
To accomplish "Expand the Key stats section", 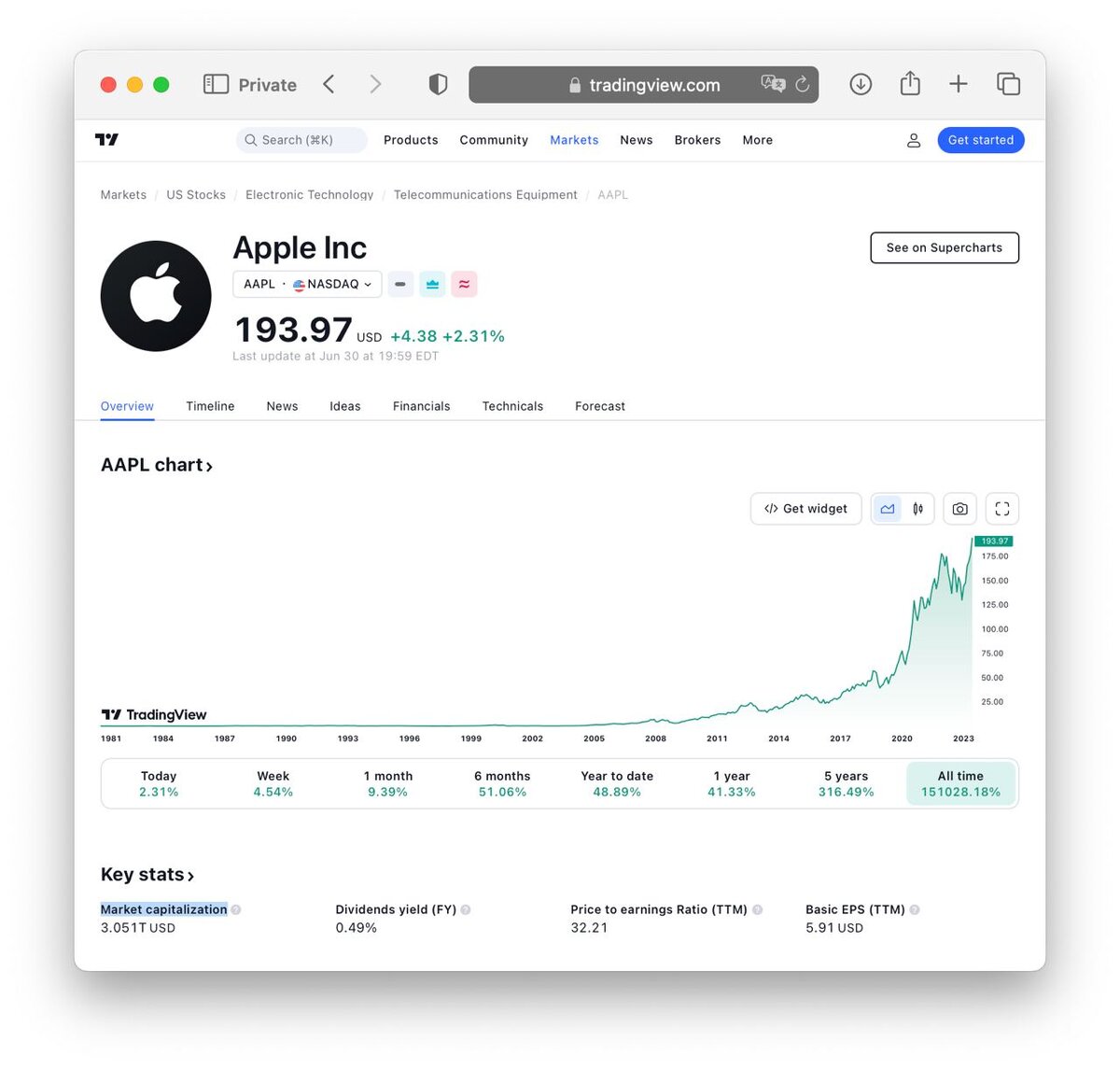I will [191, 875].
